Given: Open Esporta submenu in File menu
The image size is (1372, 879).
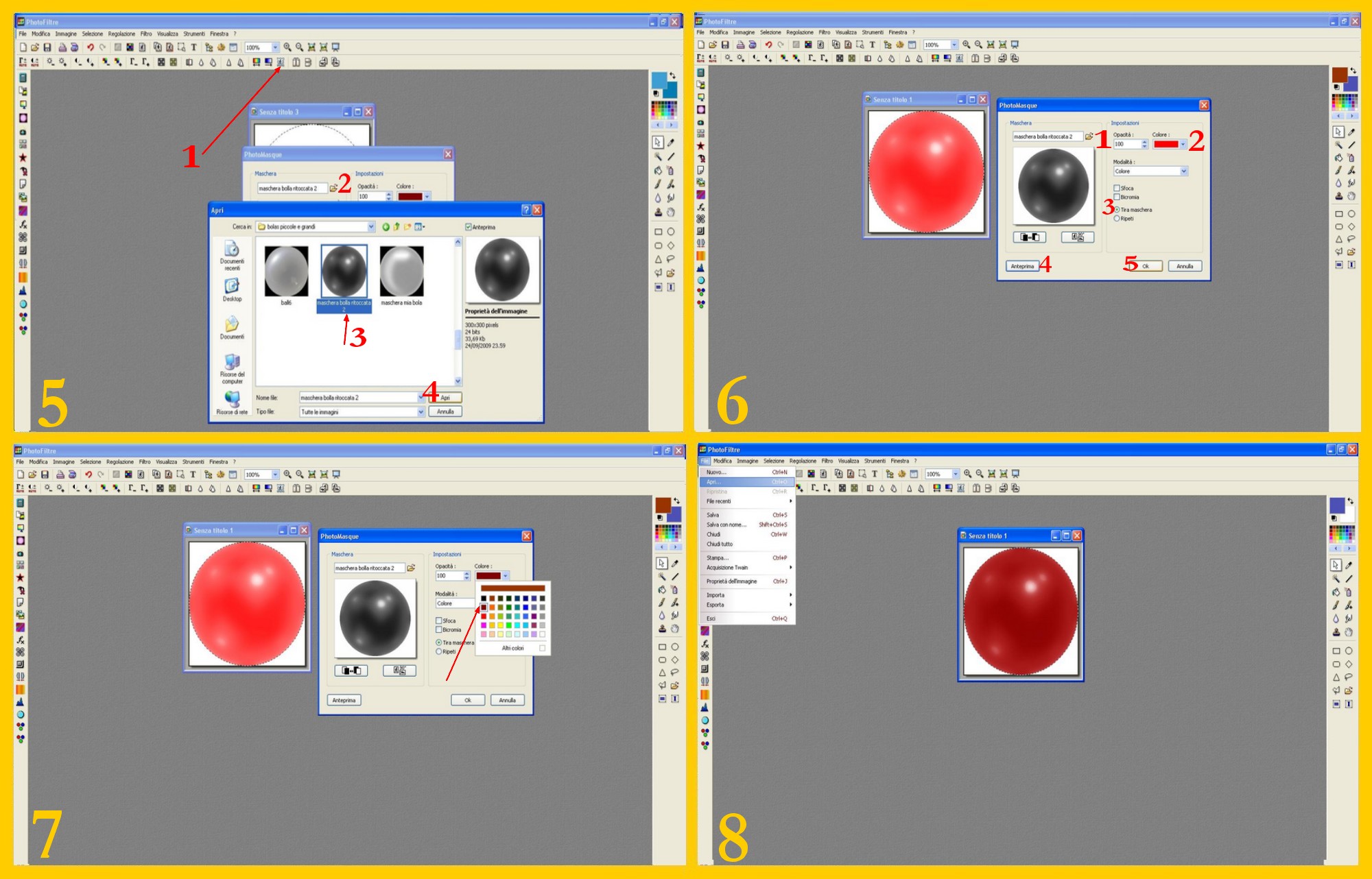Looking at the screenshot, I should 716,605.
